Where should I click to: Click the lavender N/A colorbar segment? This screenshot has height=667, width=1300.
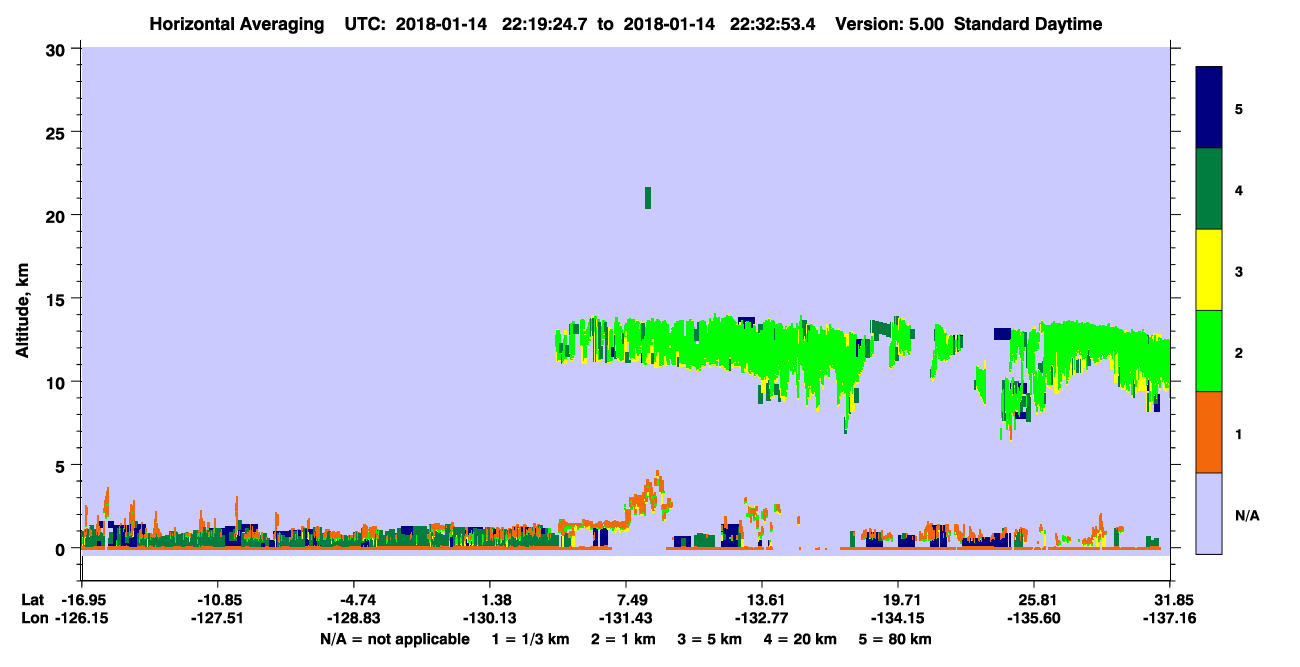pyautogui.click(x=1209, y=513)
